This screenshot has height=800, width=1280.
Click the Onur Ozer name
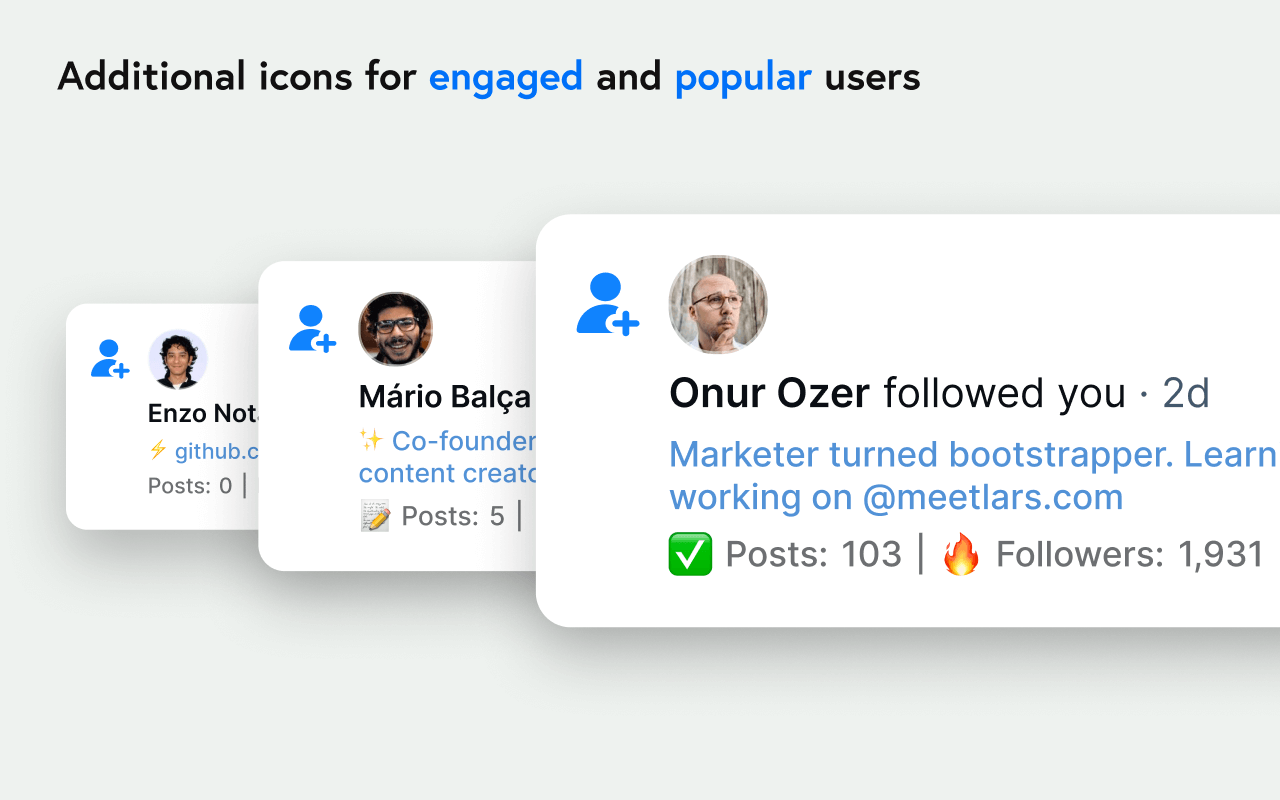769,393
